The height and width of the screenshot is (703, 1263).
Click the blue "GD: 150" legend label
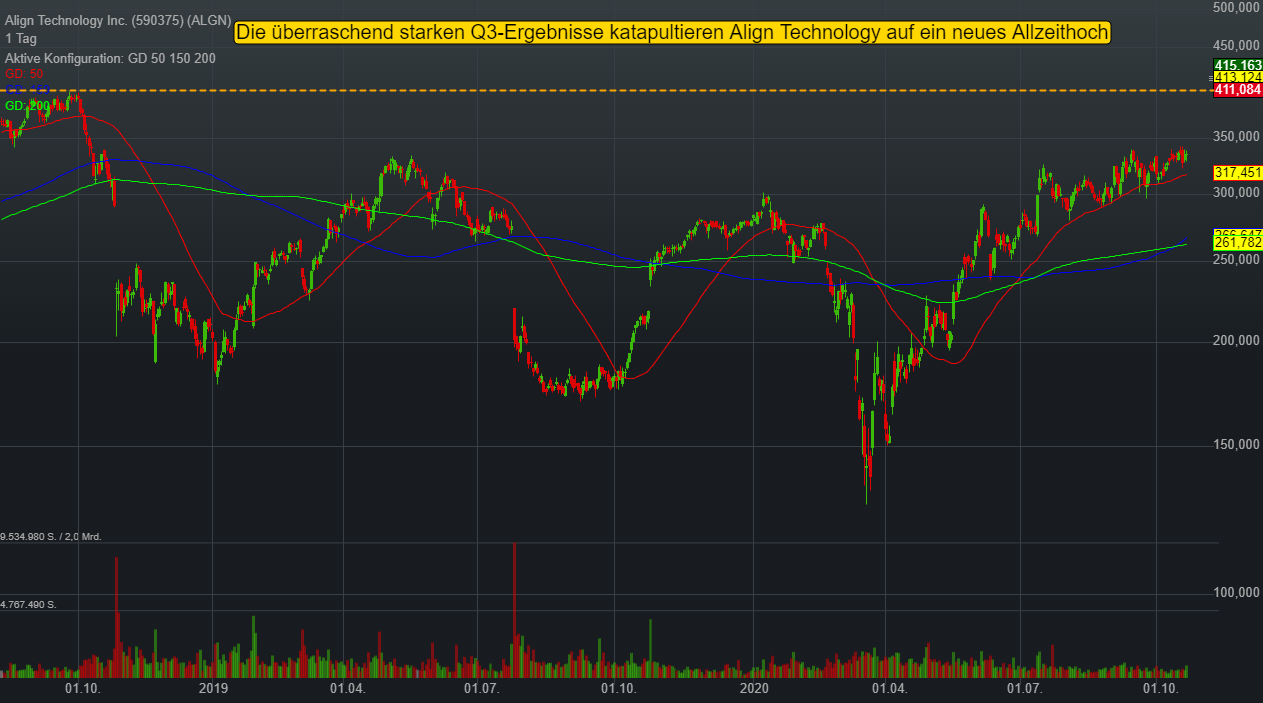tap(28, 90)
